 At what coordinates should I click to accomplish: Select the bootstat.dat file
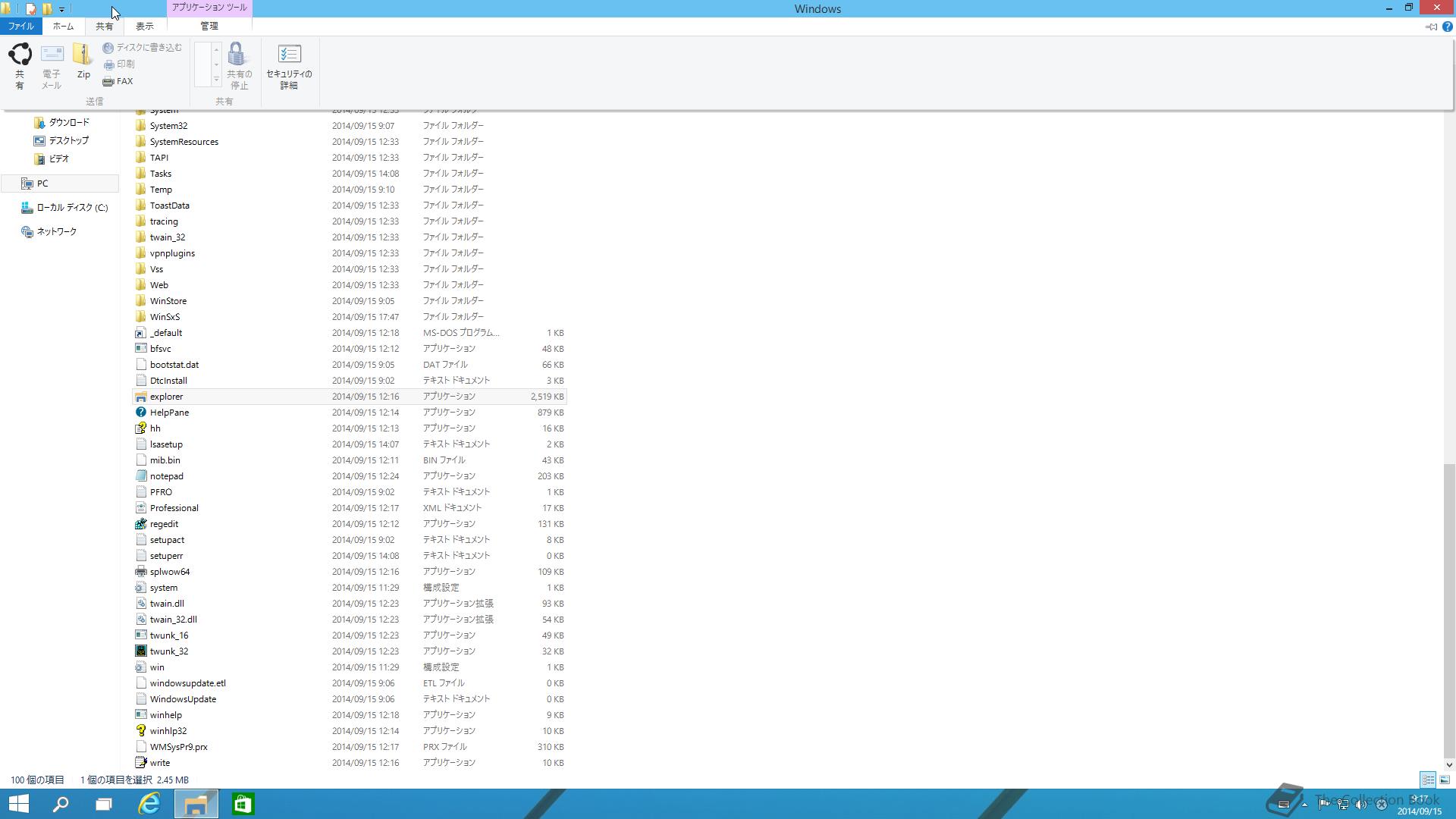click(x=350, y=365)
